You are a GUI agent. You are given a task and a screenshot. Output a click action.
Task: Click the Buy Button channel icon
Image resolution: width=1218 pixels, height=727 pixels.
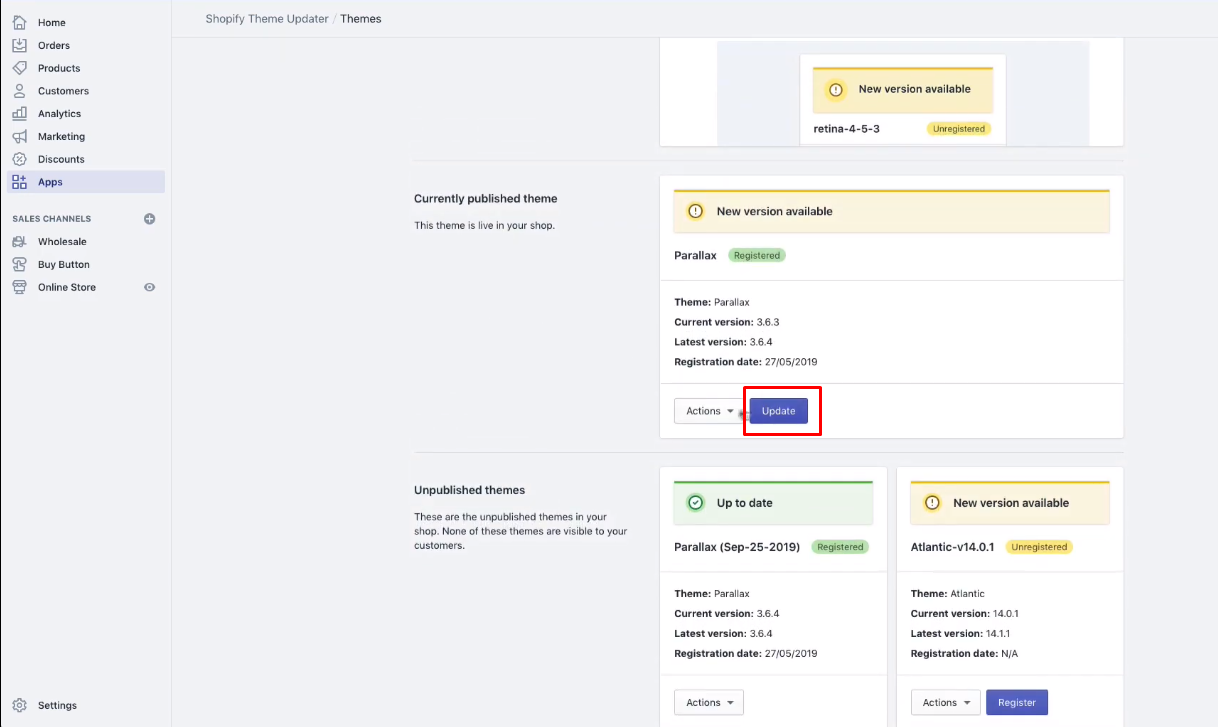pyautogui.click(x=20, y=265)
